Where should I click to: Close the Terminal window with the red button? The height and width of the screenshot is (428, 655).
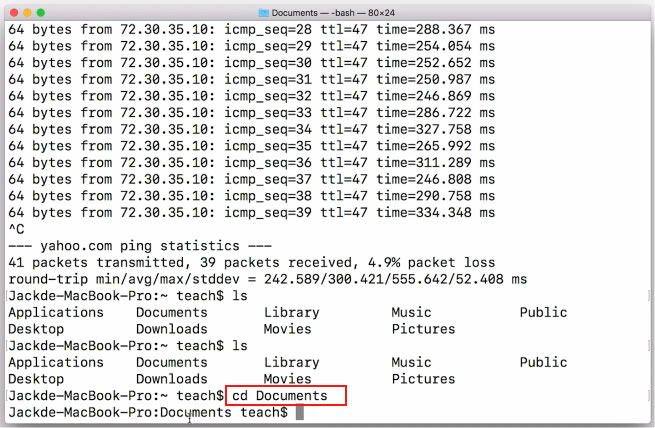point(12,12)
